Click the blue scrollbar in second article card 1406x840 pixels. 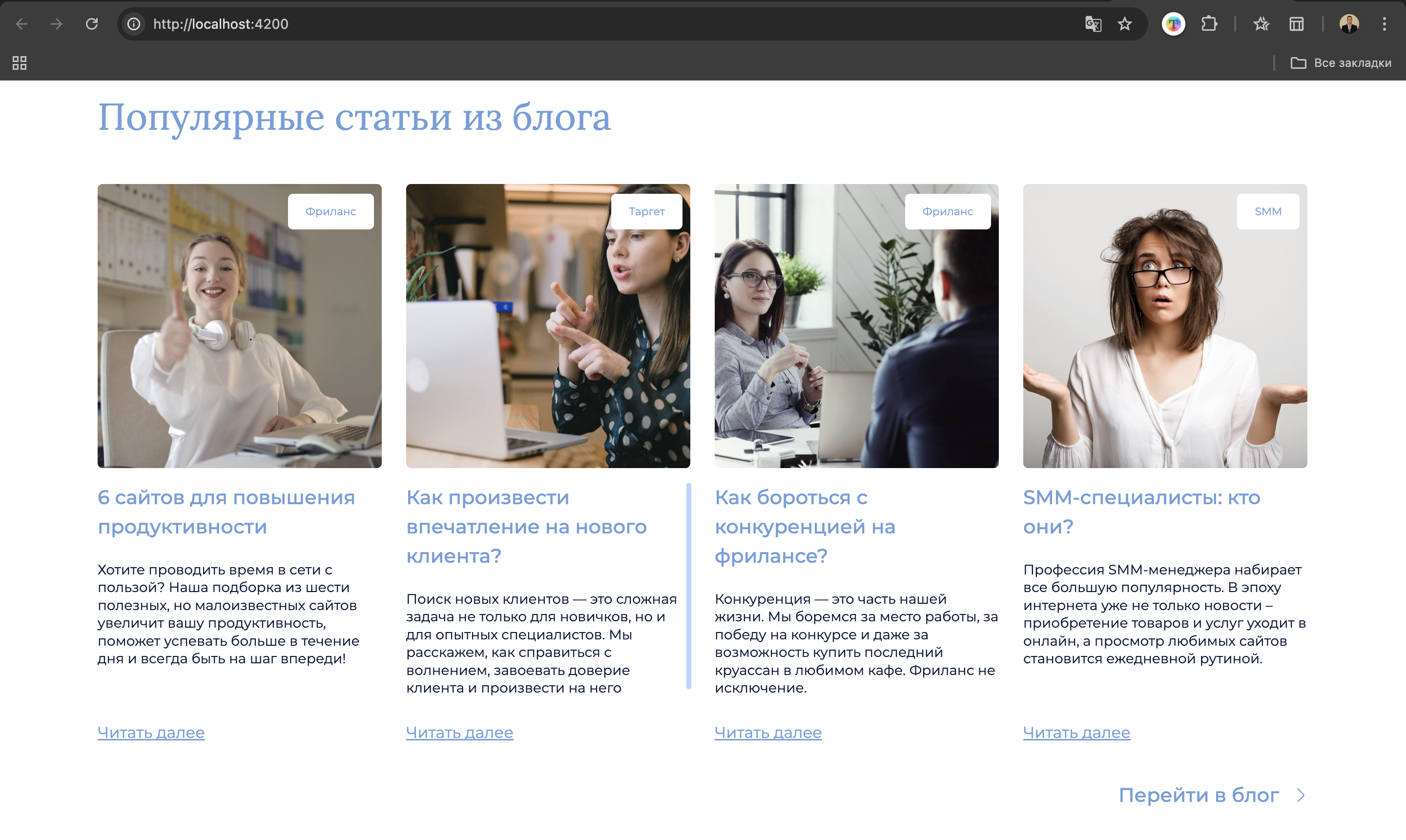click(688, 586)
